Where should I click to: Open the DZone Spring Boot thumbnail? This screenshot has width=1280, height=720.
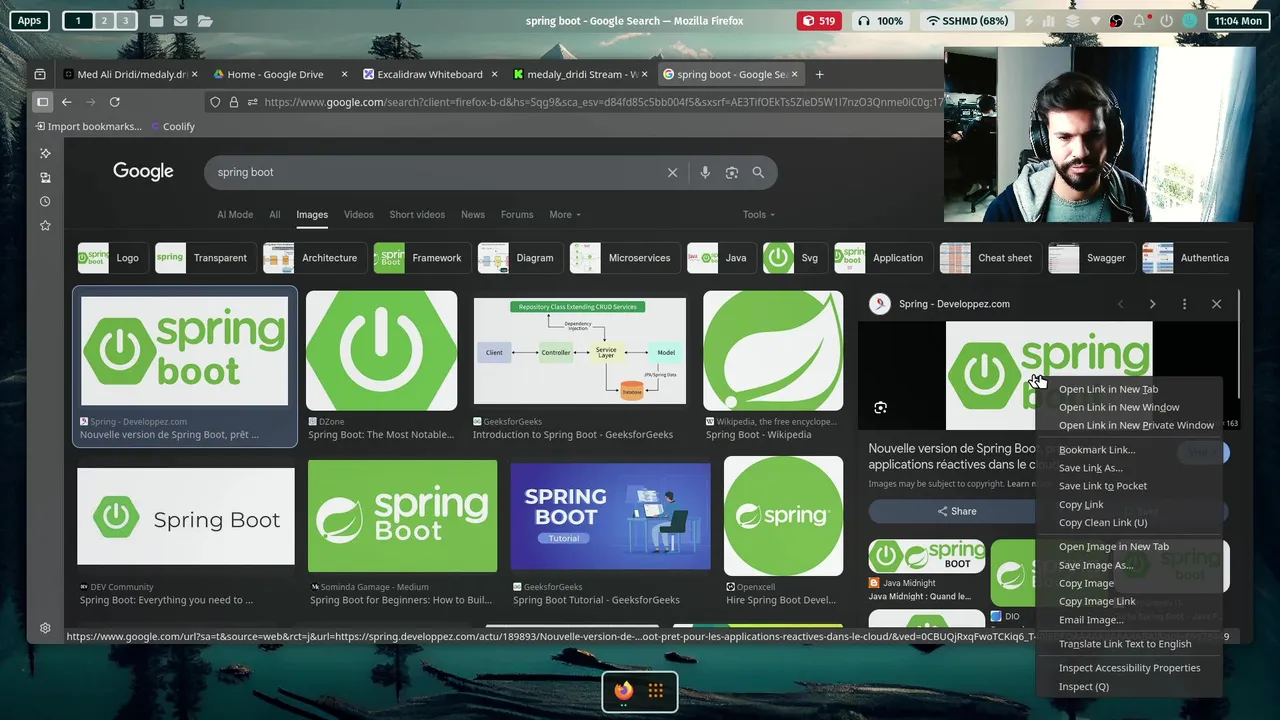tap(382, 351)
